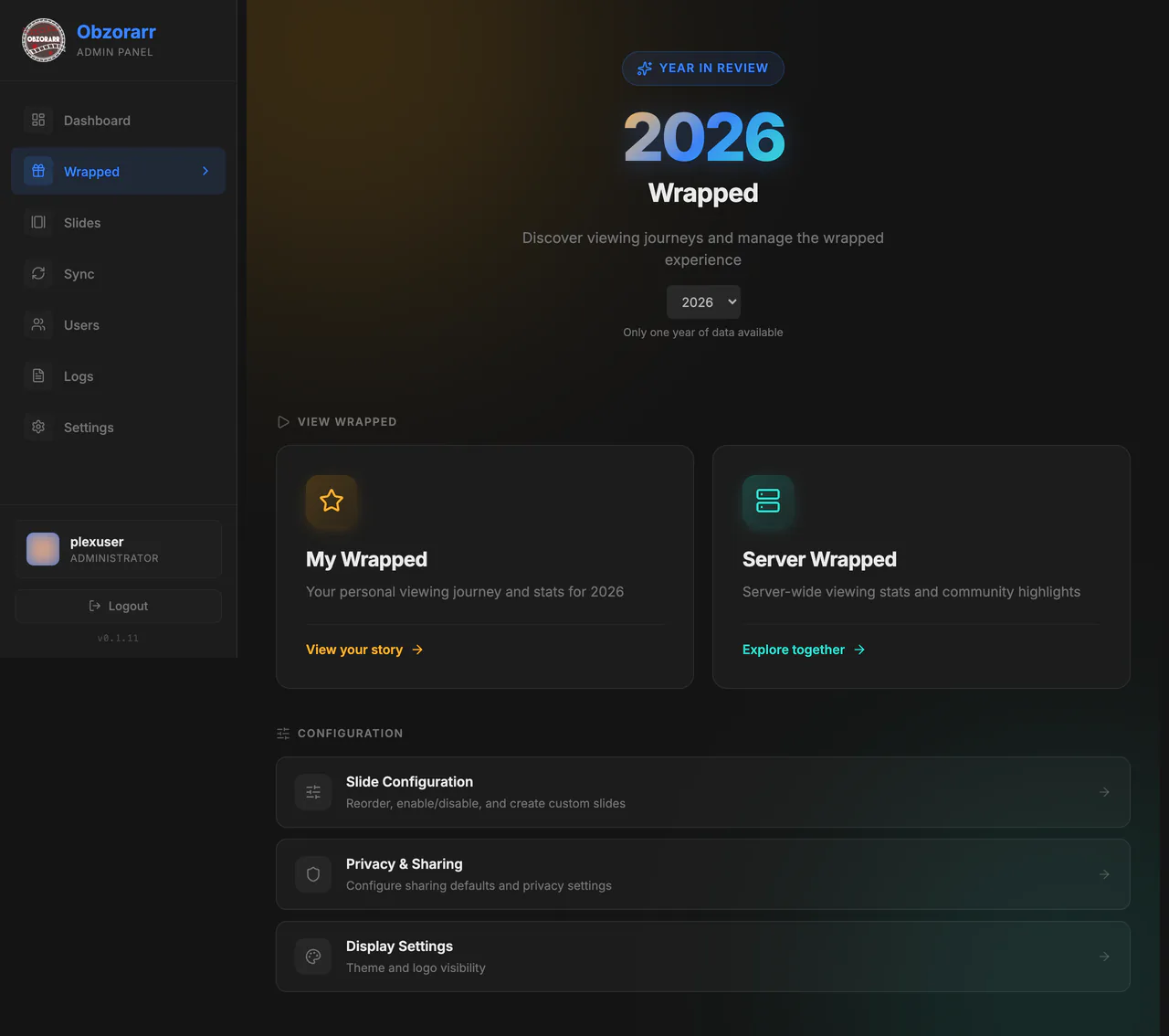The width and height of the screenshot is (1169, 1036).
Task: Go to Slides in the sidebar
Action: point(119,222)
